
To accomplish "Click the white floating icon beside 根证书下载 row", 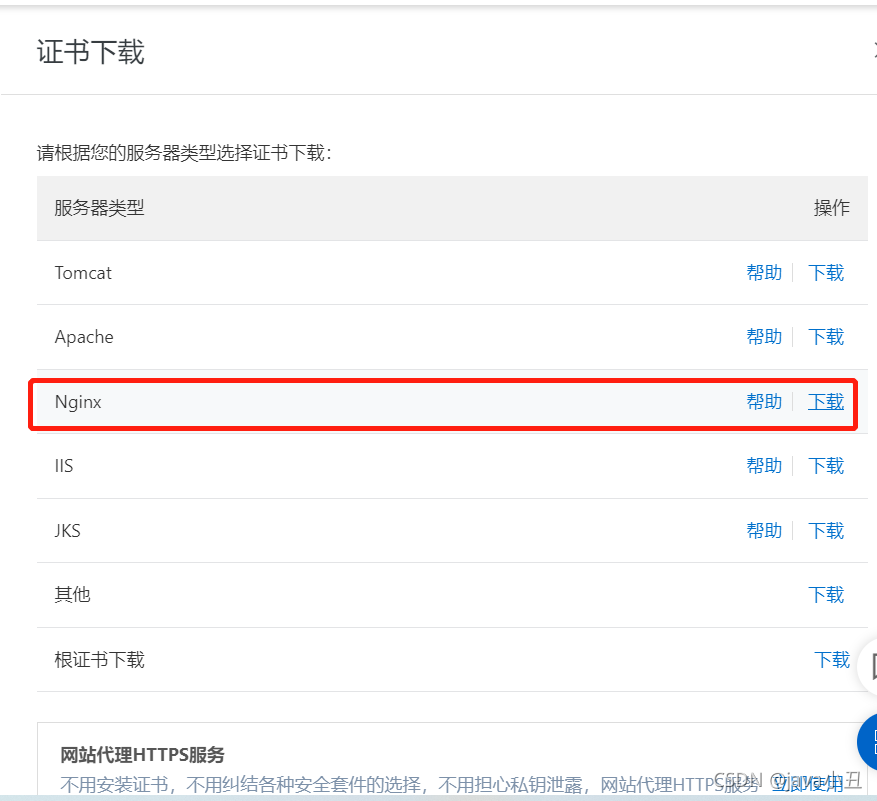I will tap(869, 668).
